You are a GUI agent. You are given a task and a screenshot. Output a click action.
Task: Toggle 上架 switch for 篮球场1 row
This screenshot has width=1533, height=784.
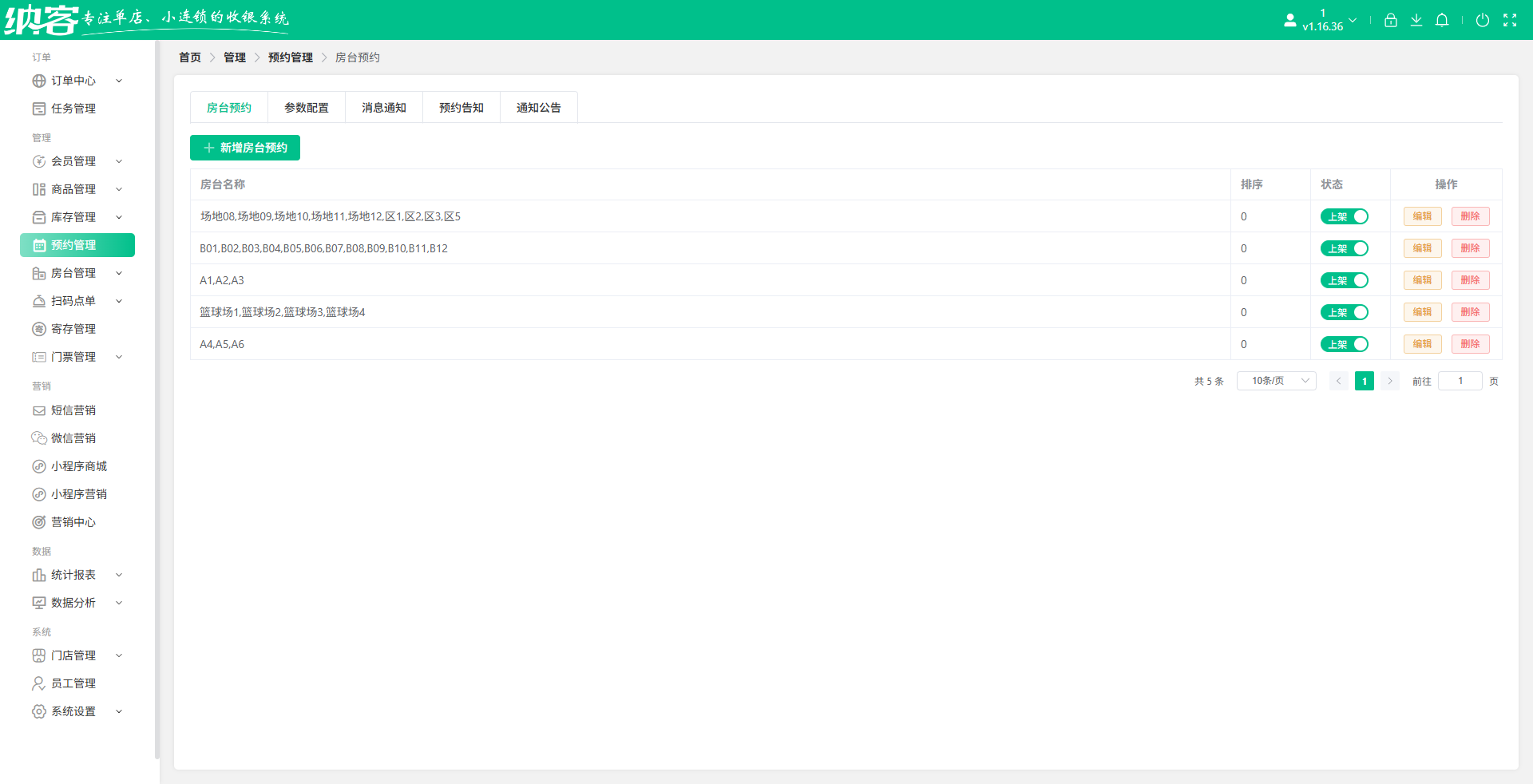[x=1345, y=312]
